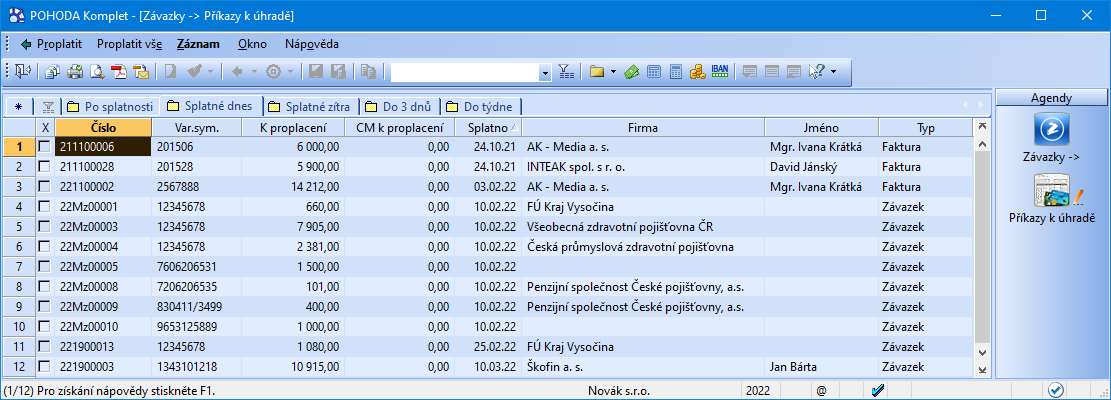Open the Nápověda menu
Image resolution: width=1111 pixels, height=400 pixels.
pyautogui.click(x=312, y=44)
